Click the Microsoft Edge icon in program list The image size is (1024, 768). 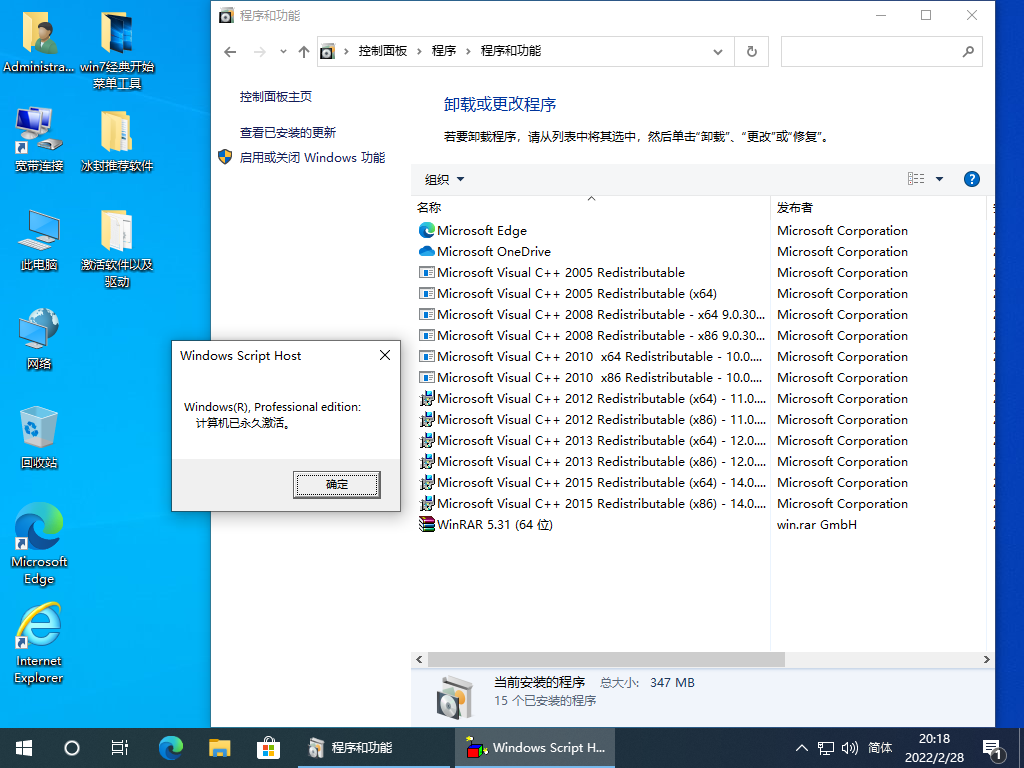click(x=426, y=230)
